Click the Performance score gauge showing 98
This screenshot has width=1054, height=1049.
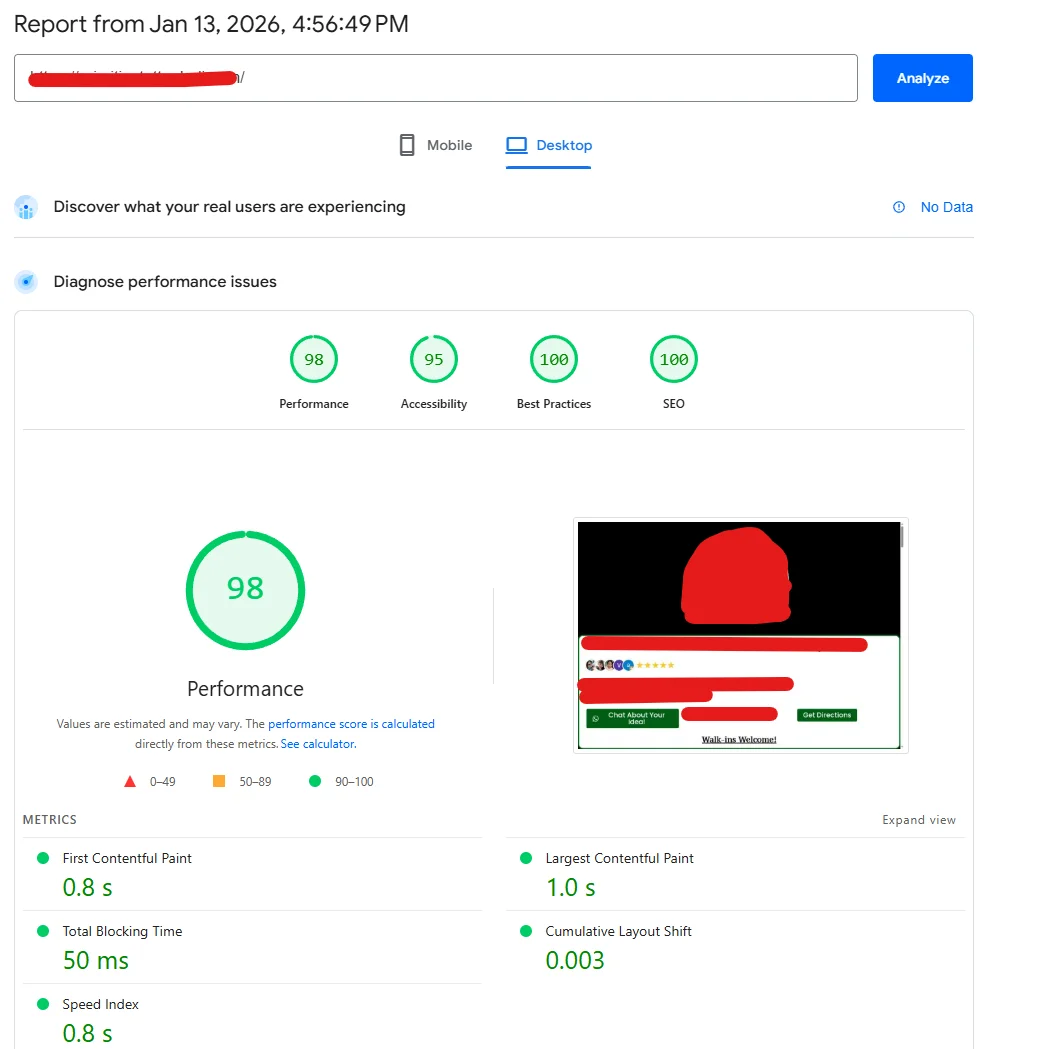pos(313,359)
